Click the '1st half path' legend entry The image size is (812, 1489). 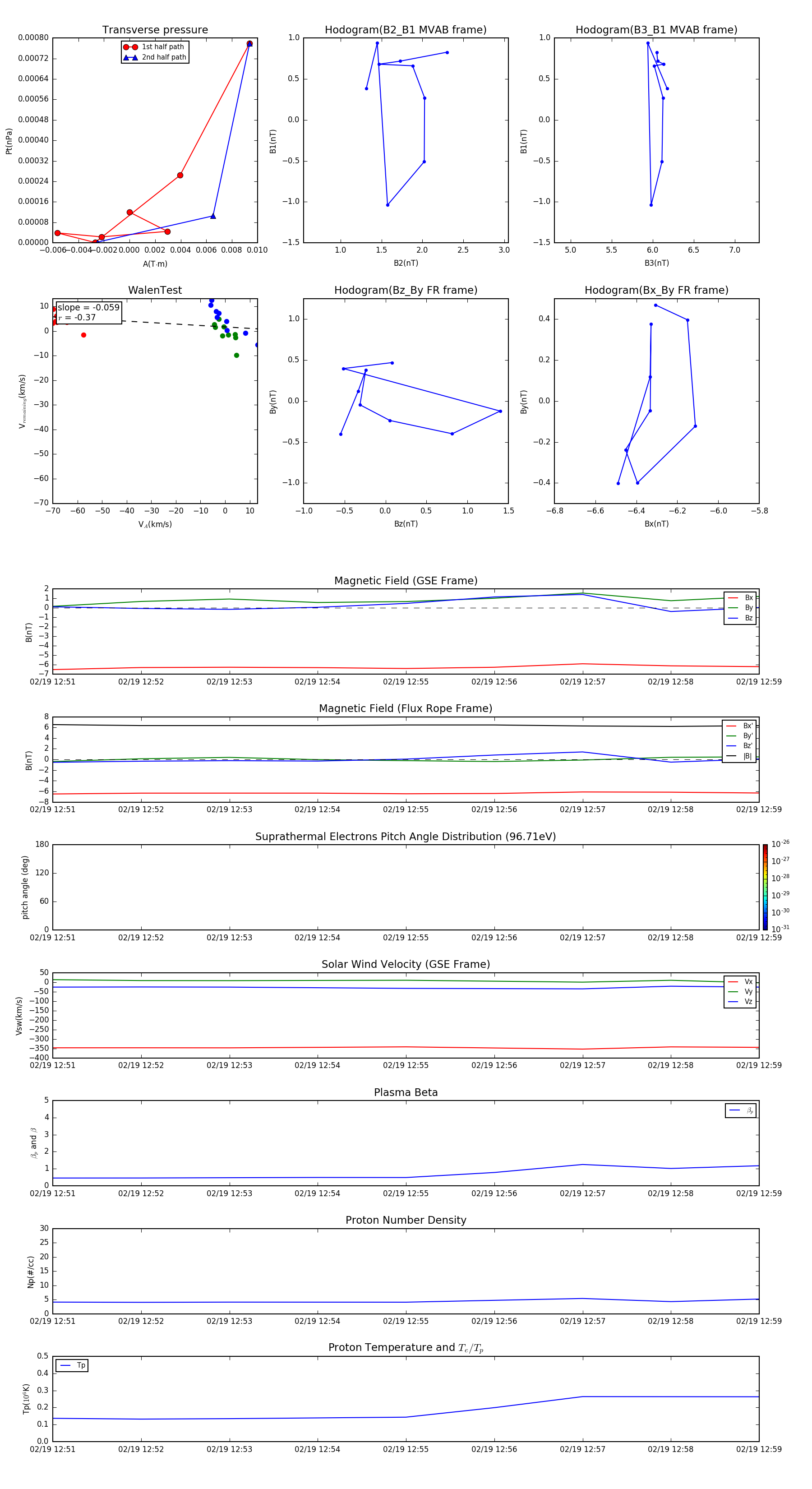point(154,47)
